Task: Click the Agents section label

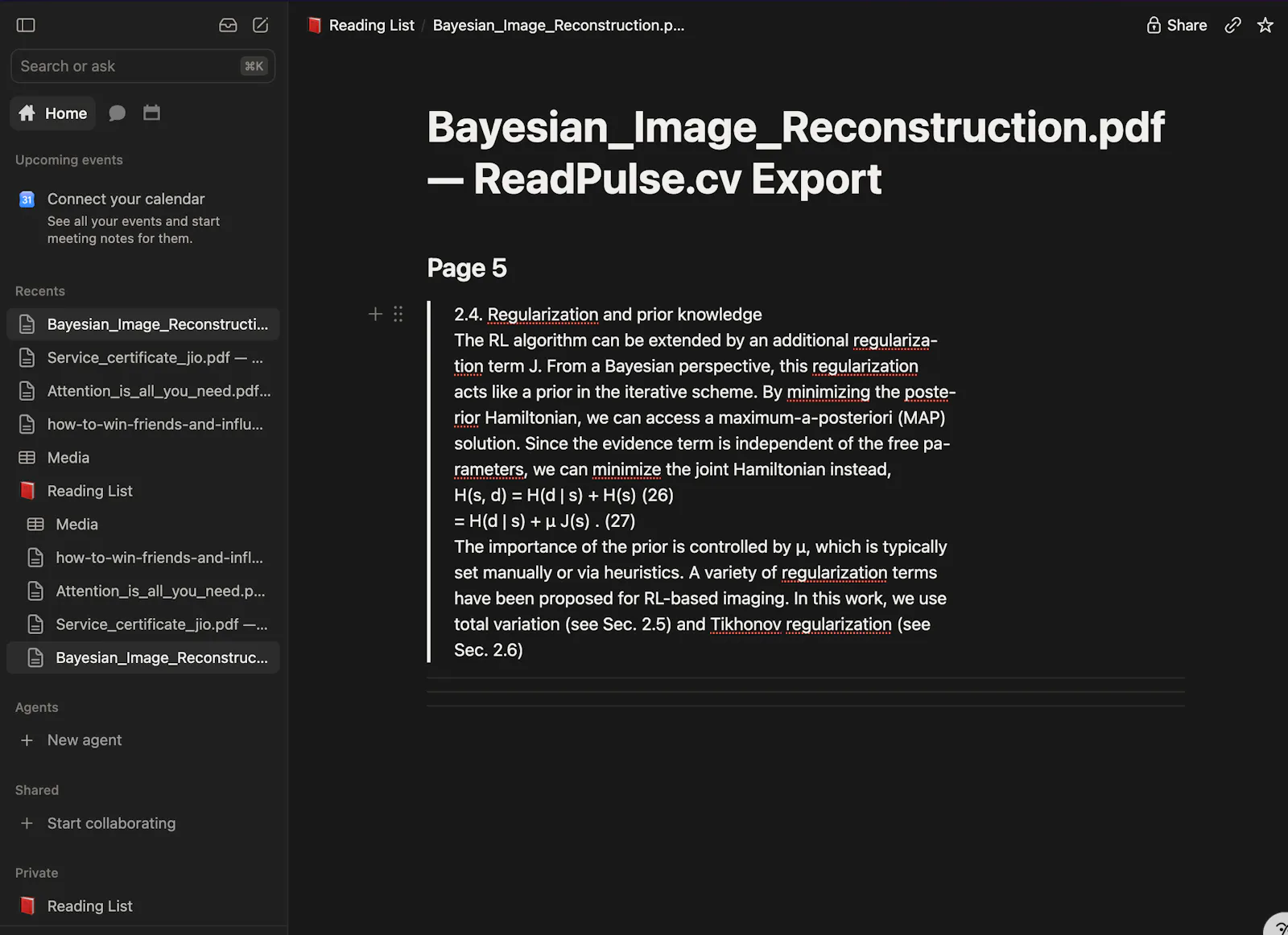Action: click(x=37, y=707)
